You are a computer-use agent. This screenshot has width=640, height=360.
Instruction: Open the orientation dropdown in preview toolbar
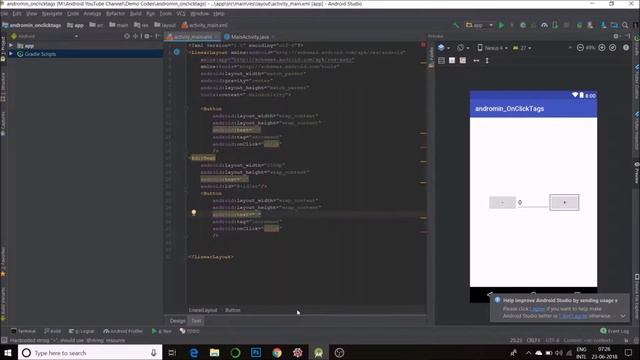[463, 48]
